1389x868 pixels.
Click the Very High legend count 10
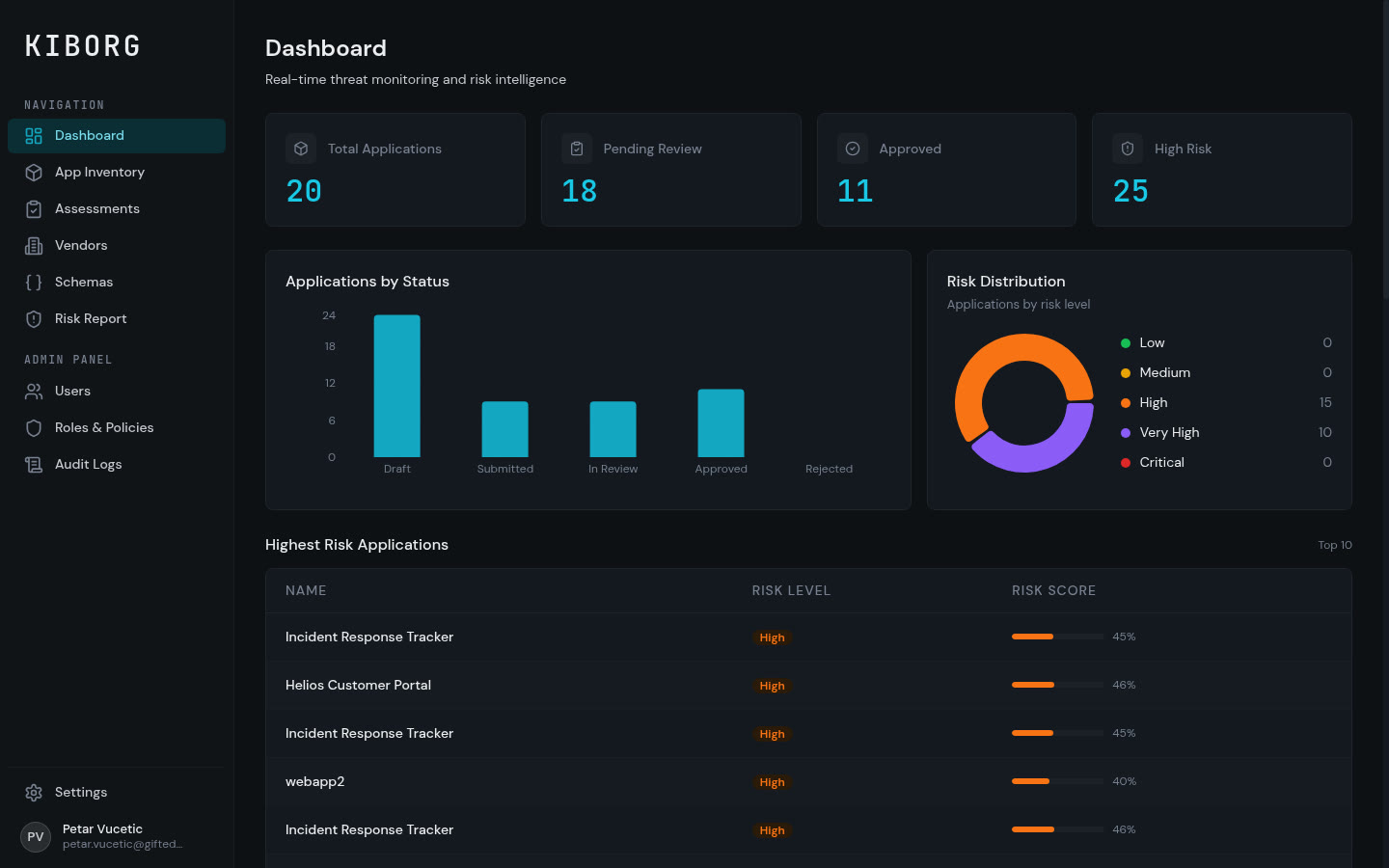(1325, 433)
